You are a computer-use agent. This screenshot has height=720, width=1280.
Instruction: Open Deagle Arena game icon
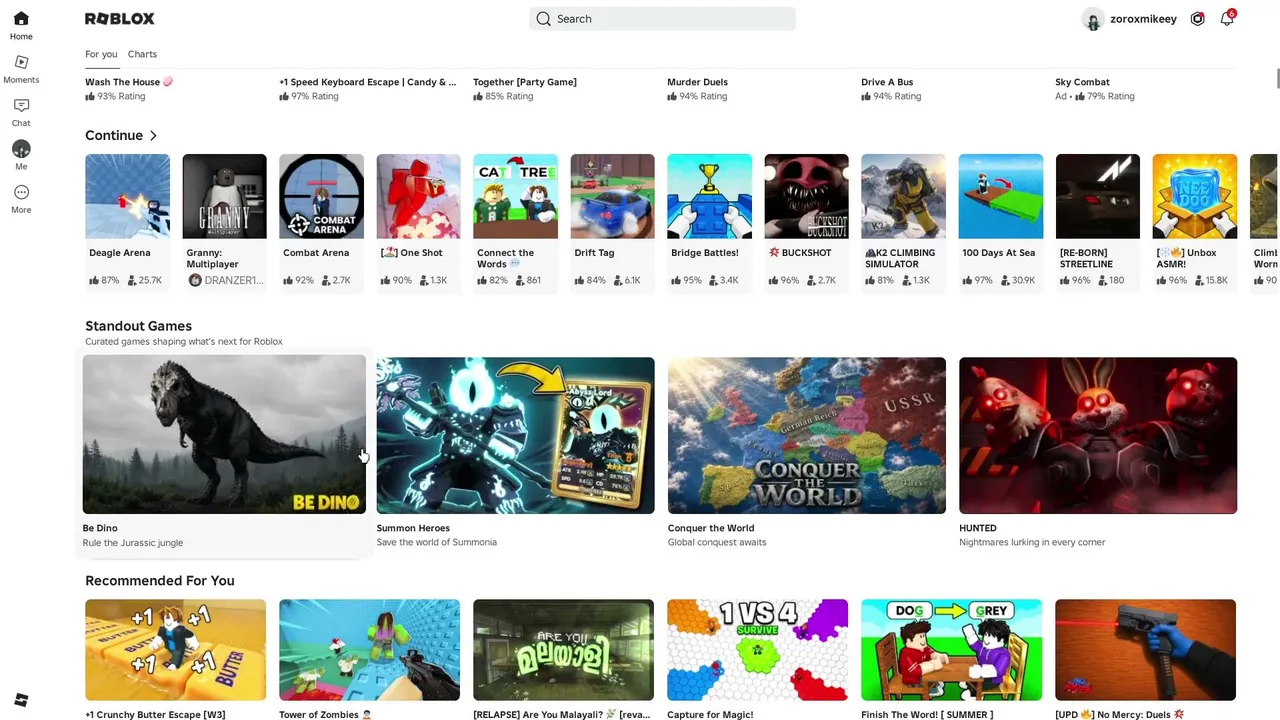127,196
